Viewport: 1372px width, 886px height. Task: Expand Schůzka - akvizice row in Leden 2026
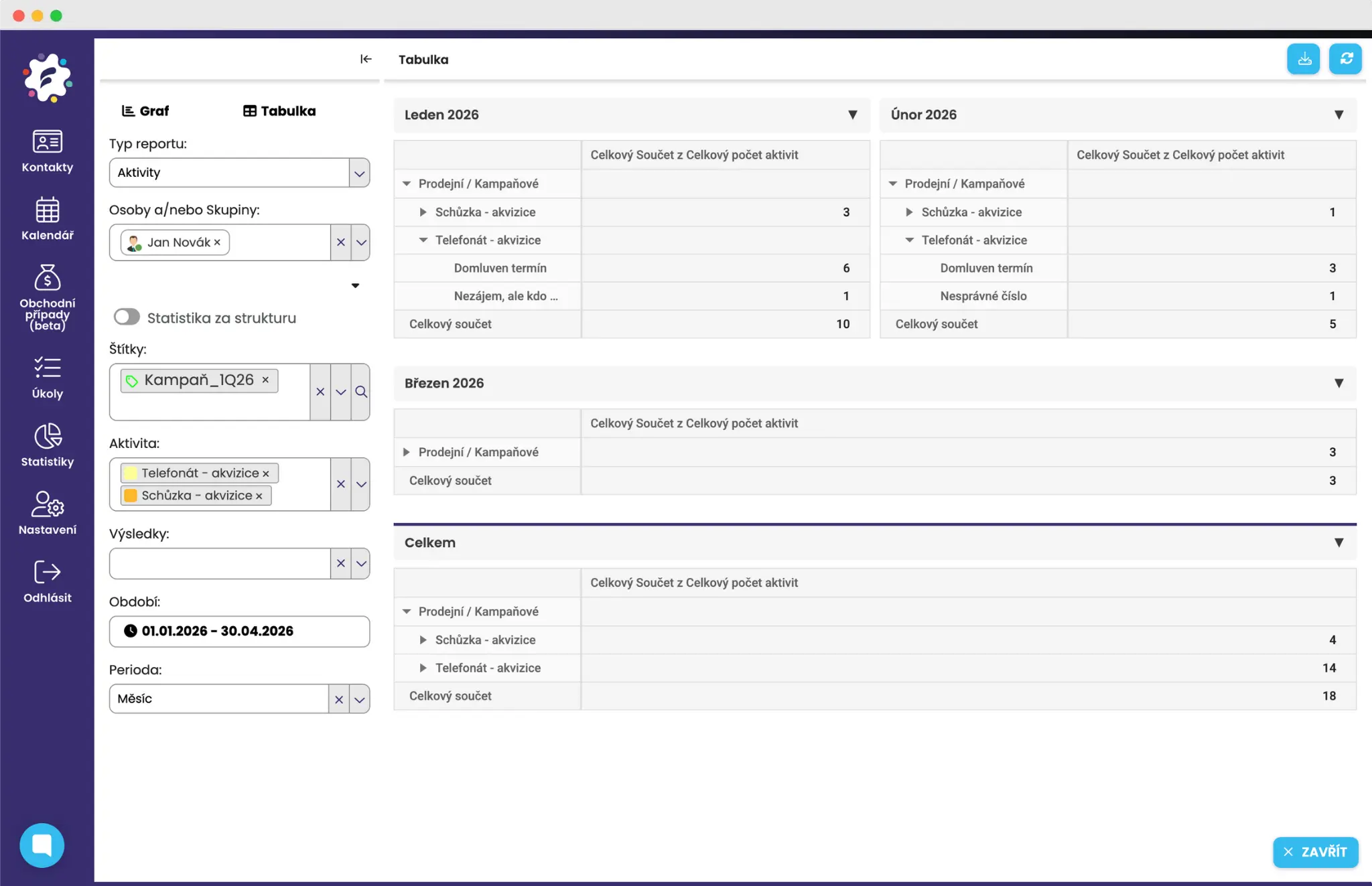[x=423, y=212]
